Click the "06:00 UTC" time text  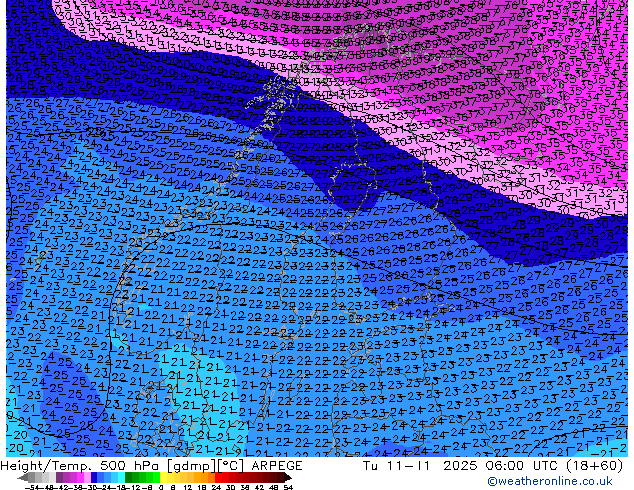(x=522, y=466)
